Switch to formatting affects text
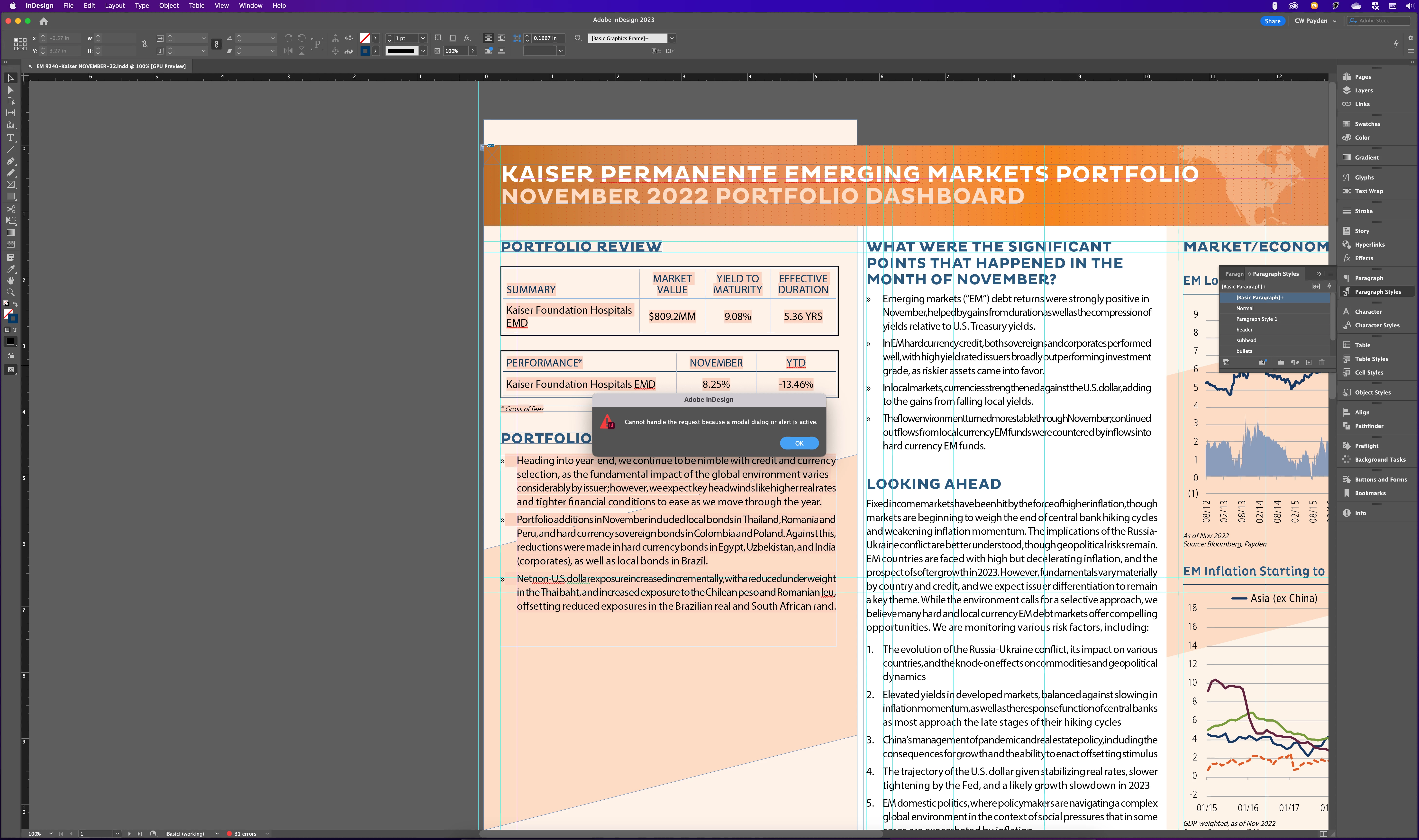The image size is (1419, 840). [x=15, y=330]
